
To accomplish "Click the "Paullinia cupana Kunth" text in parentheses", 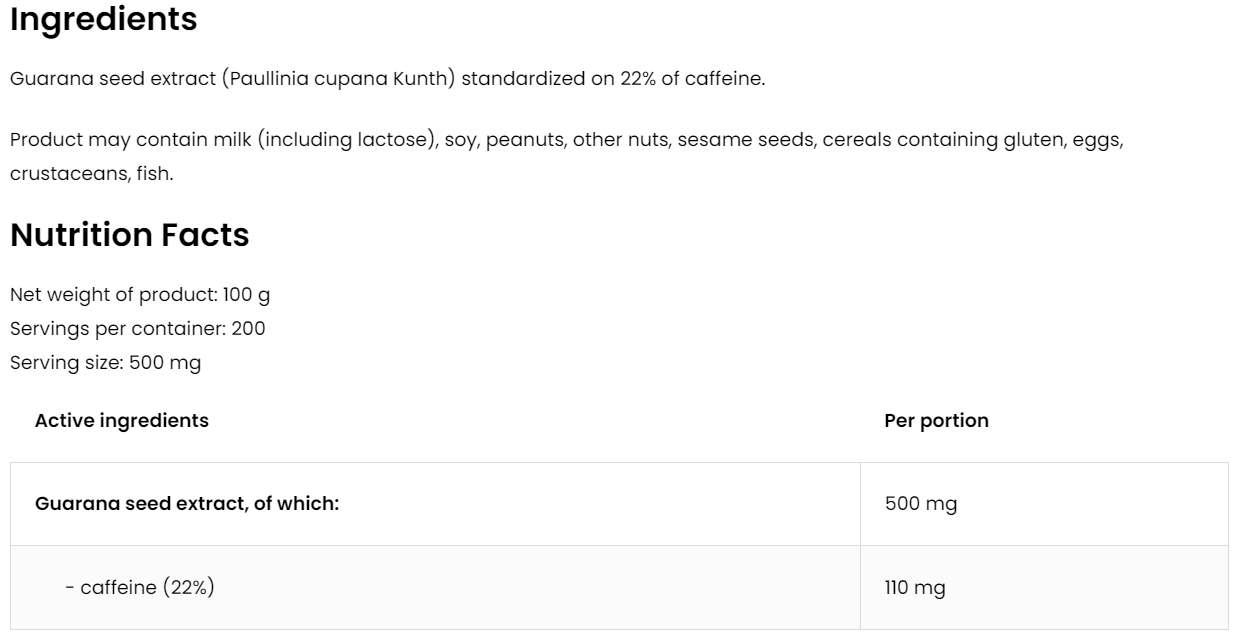I will pos(341,80).
